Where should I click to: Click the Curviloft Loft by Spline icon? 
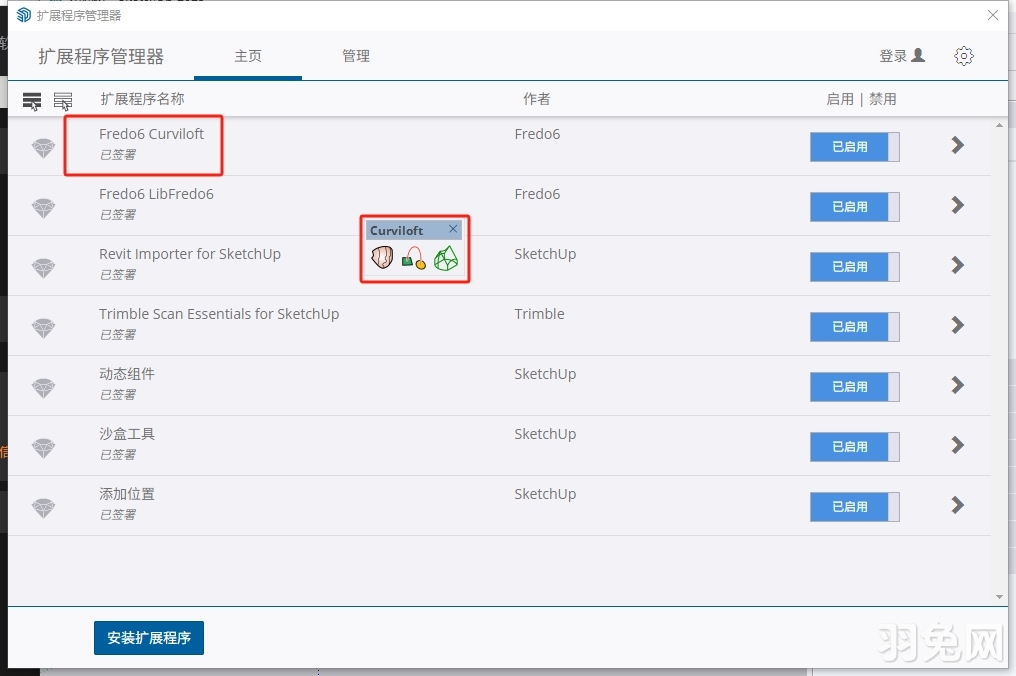pos(383,258)
